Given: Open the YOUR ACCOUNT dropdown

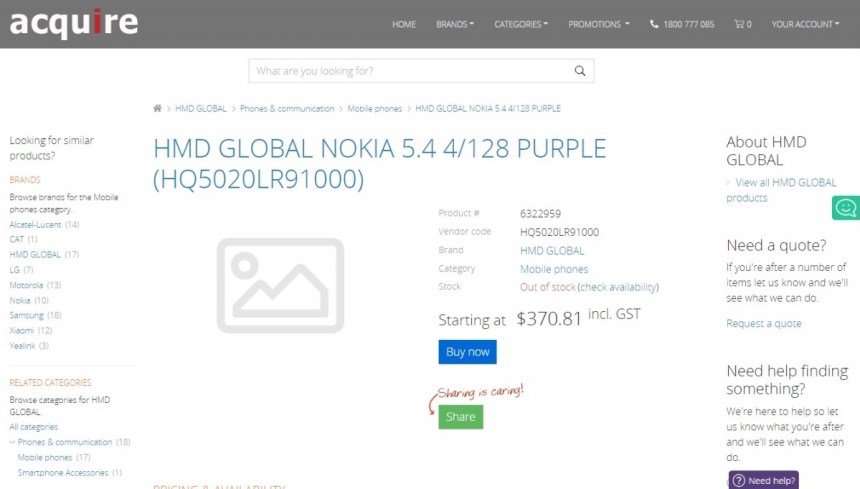Looking at the screenshot, I should tap(805, 24).
